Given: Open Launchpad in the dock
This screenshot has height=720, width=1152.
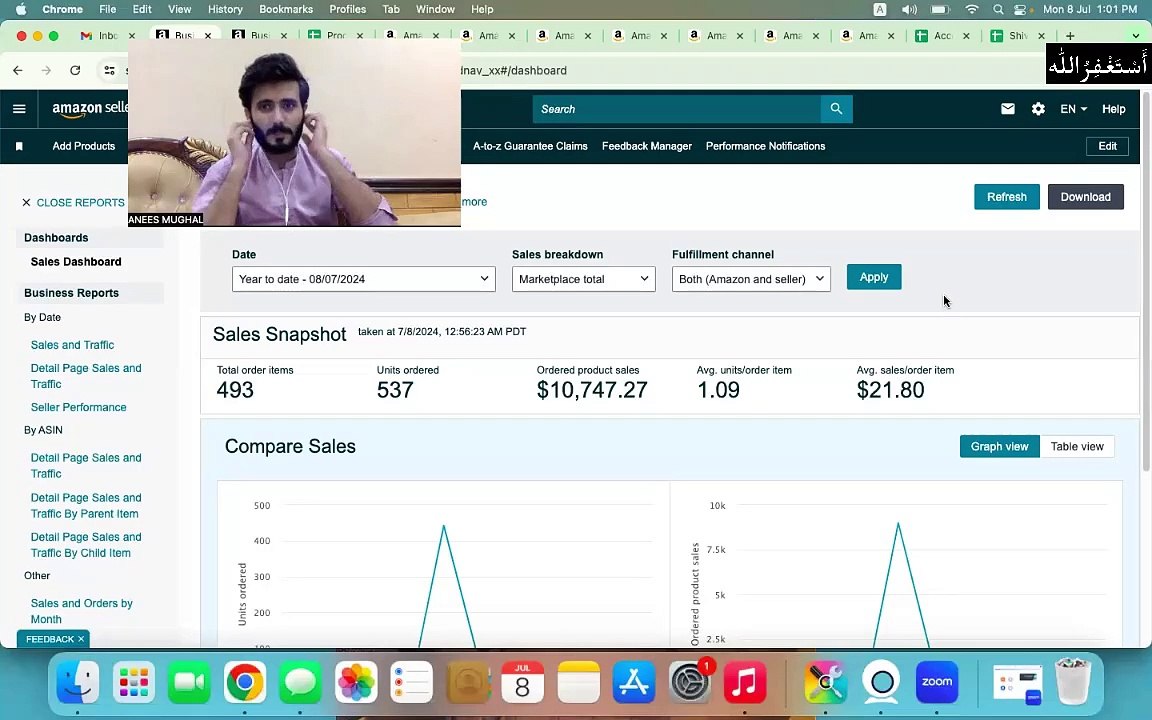Looking at the screenshot, I should (134, 682).
